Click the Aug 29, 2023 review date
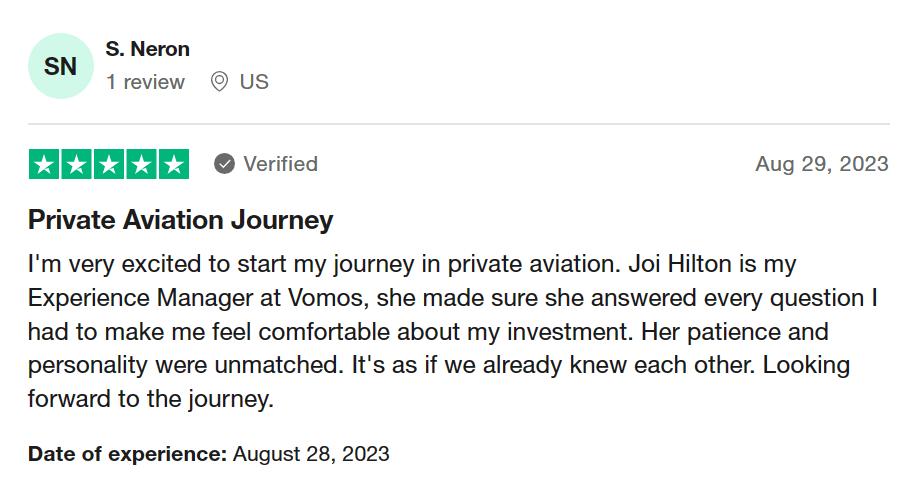The width and height of the screenshot is (916, 486). 822,164
